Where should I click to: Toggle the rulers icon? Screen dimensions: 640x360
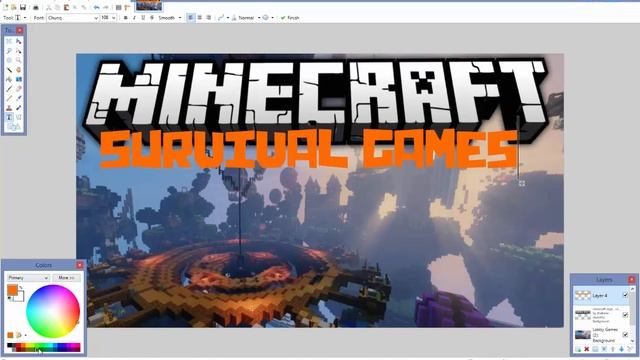pyautogui.click(x=127, y=7)
